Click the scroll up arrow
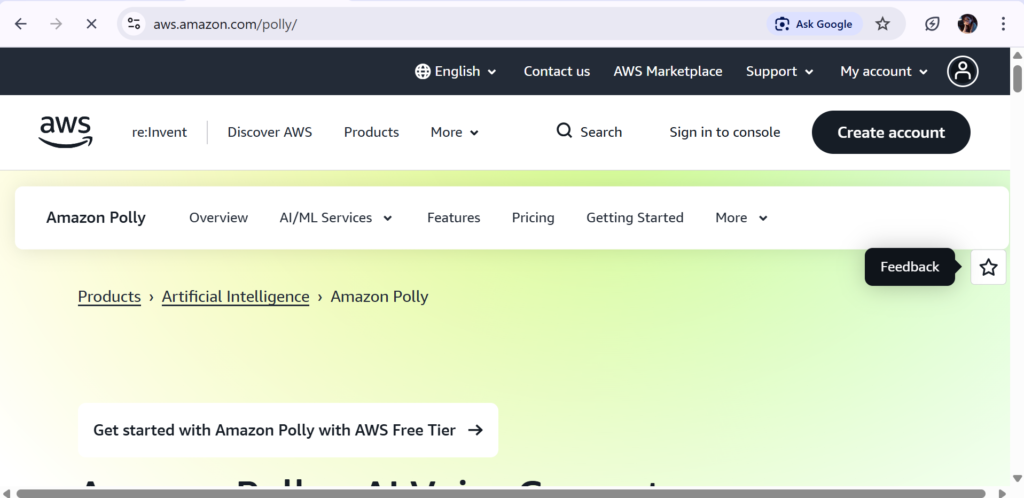 coord(1017,55)
